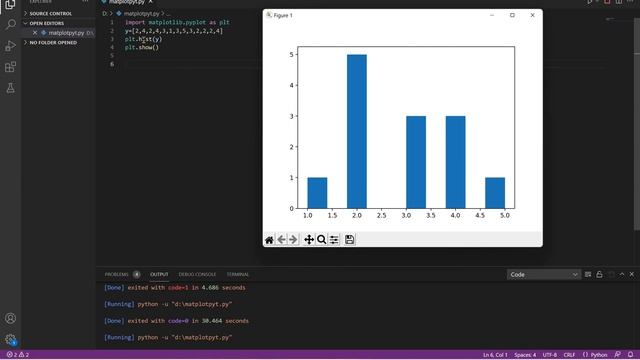Go back to previous plot view
The height and width of the screenshot is (360, 640).
[x=282, y=240]
